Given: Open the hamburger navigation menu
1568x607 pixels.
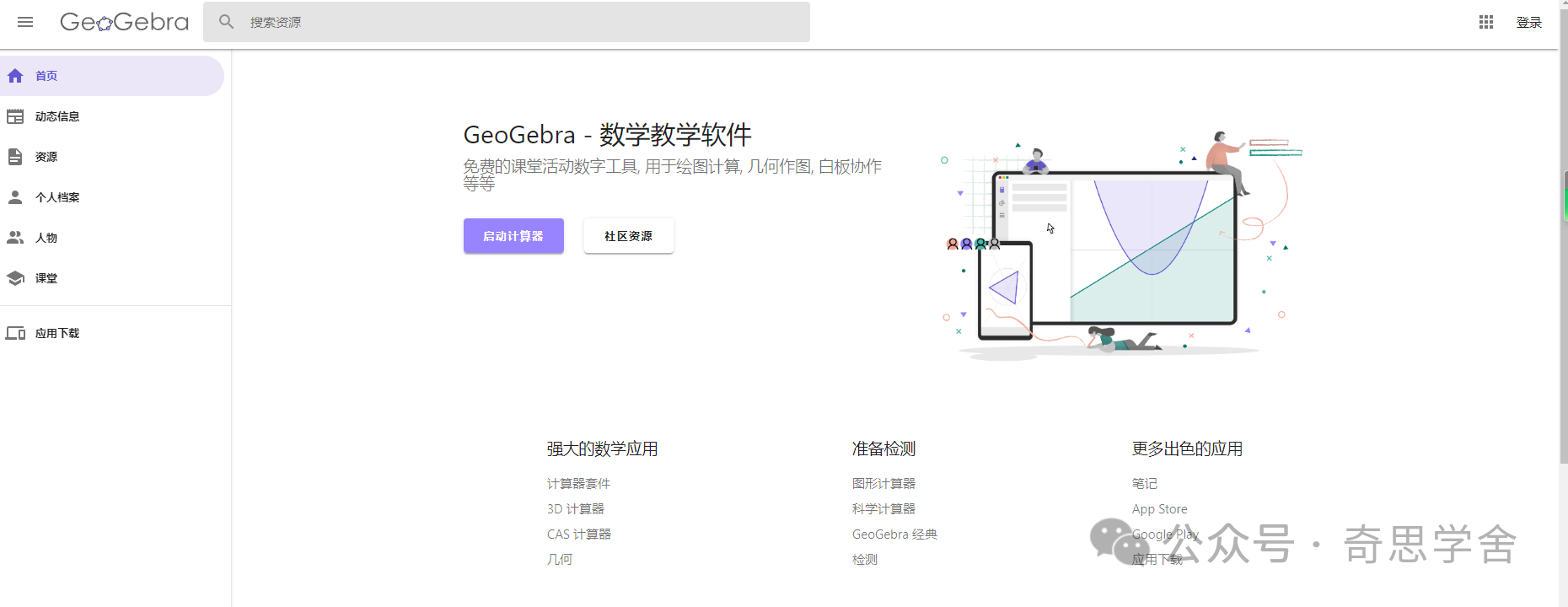Looking at the screenshot, I should point(25,22).
